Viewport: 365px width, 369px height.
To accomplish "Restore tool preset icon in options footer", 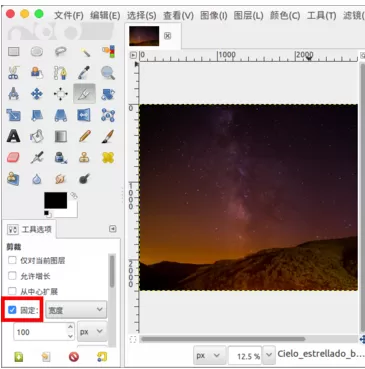I will pos(46,357).
